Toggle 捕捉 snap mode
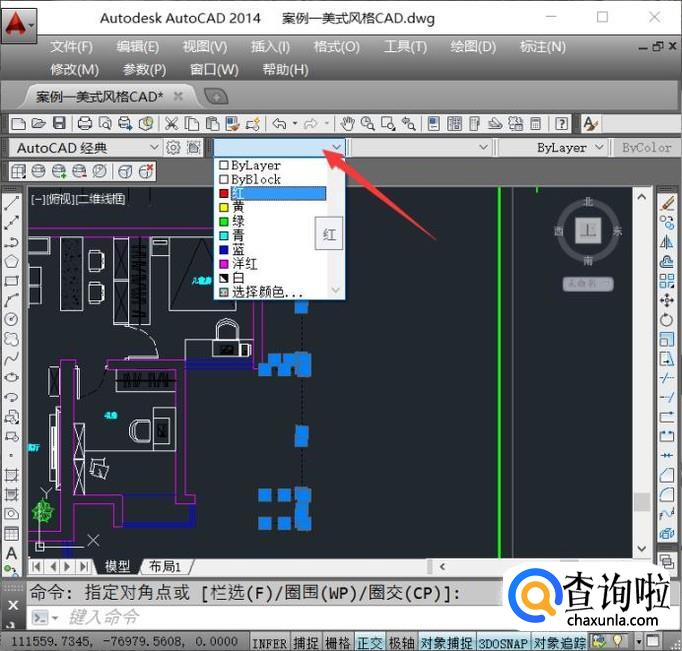The height and width of the screenshot is (651, 682). pyautogui.click(x=306, y=643)
